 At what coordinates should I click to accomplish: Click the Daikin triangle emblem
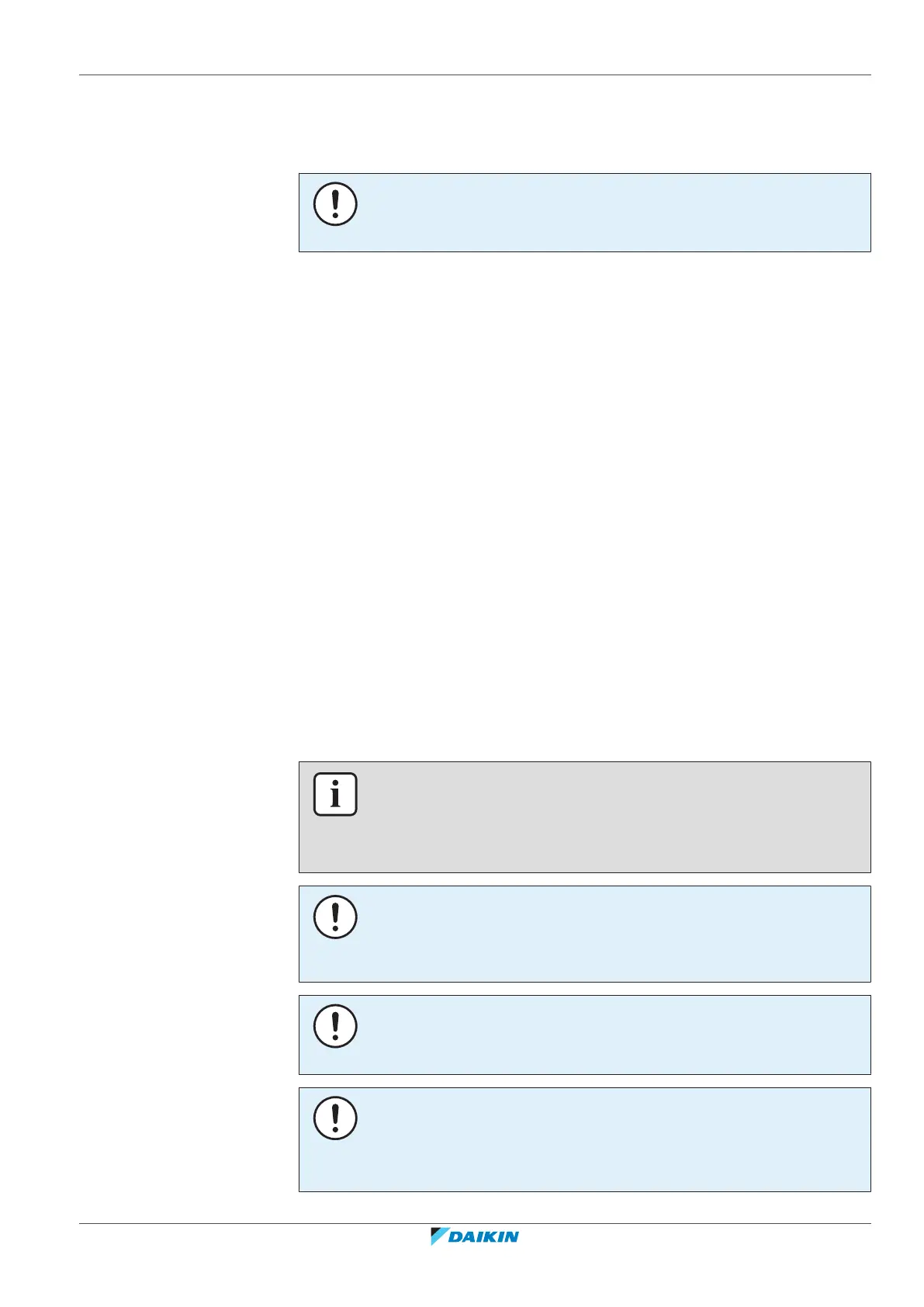(x=440, y=1236)
